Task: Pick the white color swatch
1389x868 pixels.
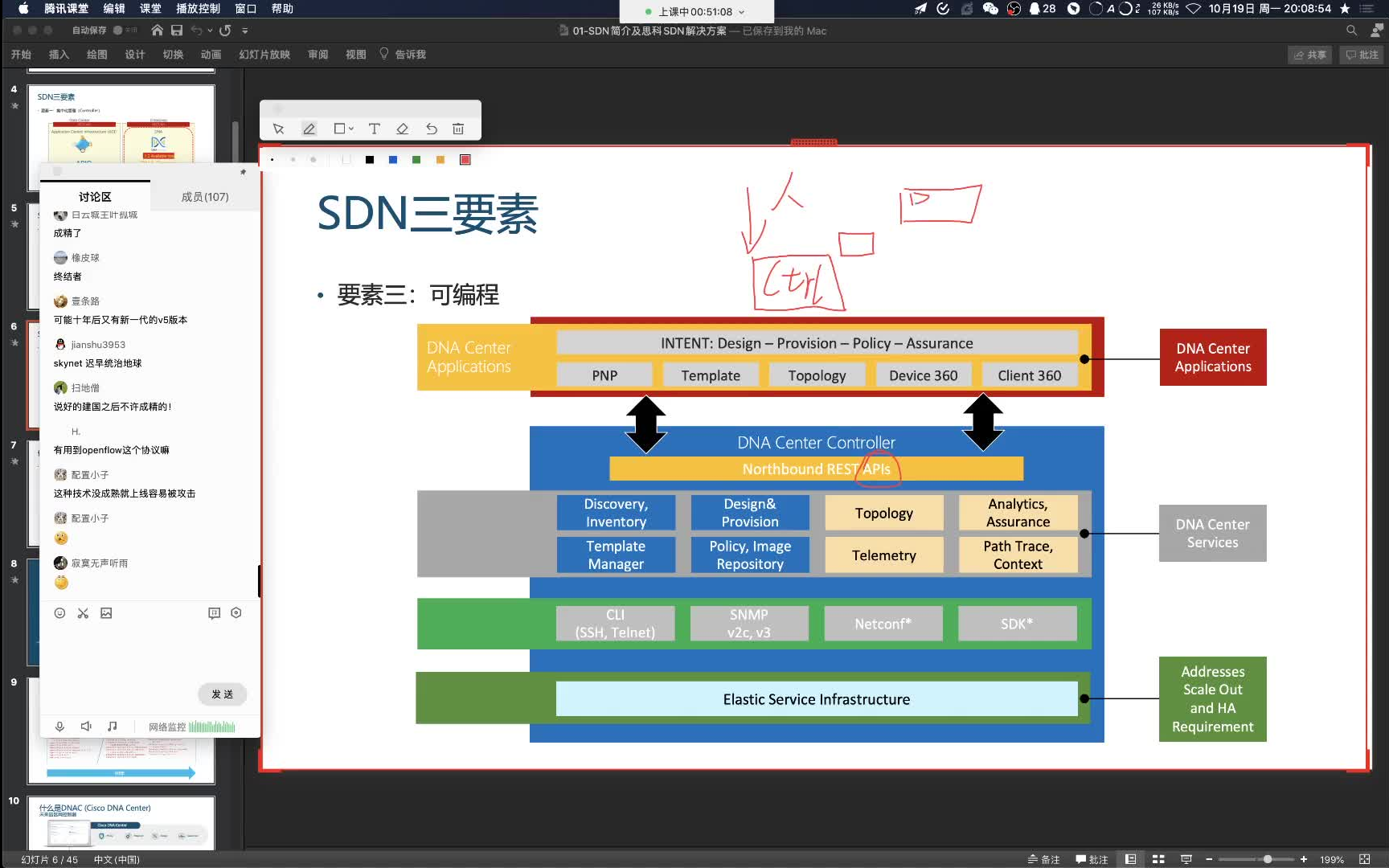Action: coord(346,160)
